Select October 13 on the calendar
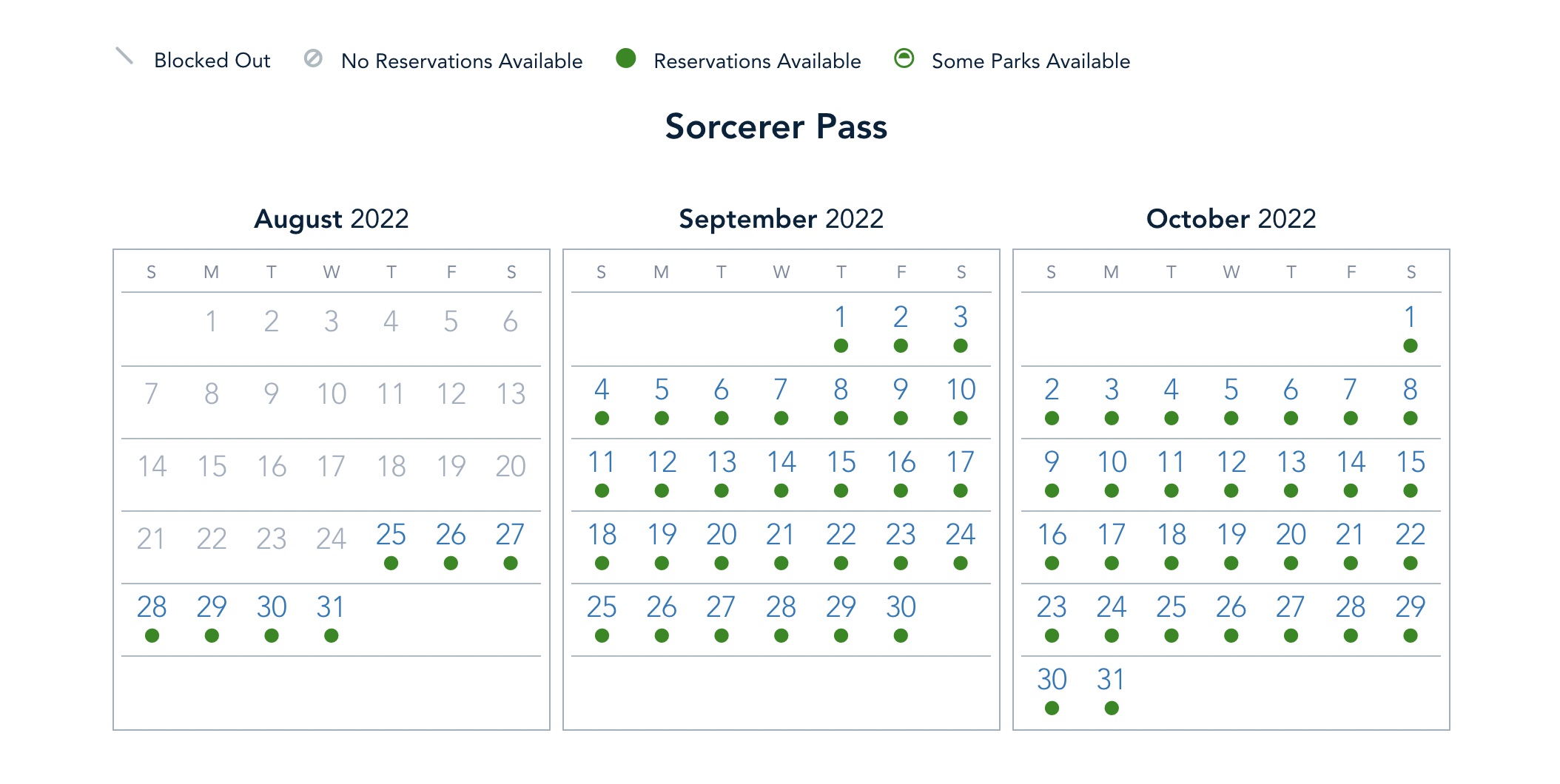The width and height of the screenshot is (1560, 784). click(x=1291, y=462)
